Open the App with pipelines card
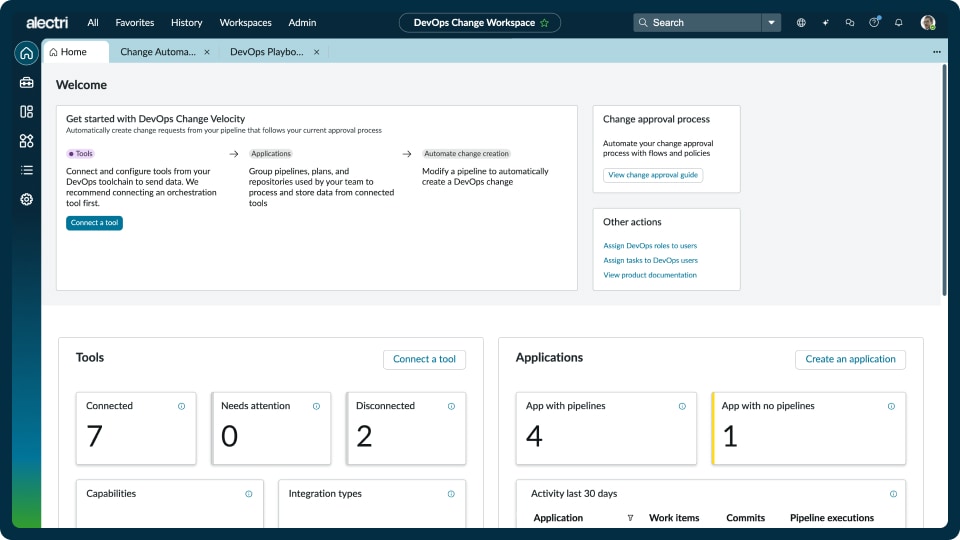960x540 pixels. coord(606,429)
